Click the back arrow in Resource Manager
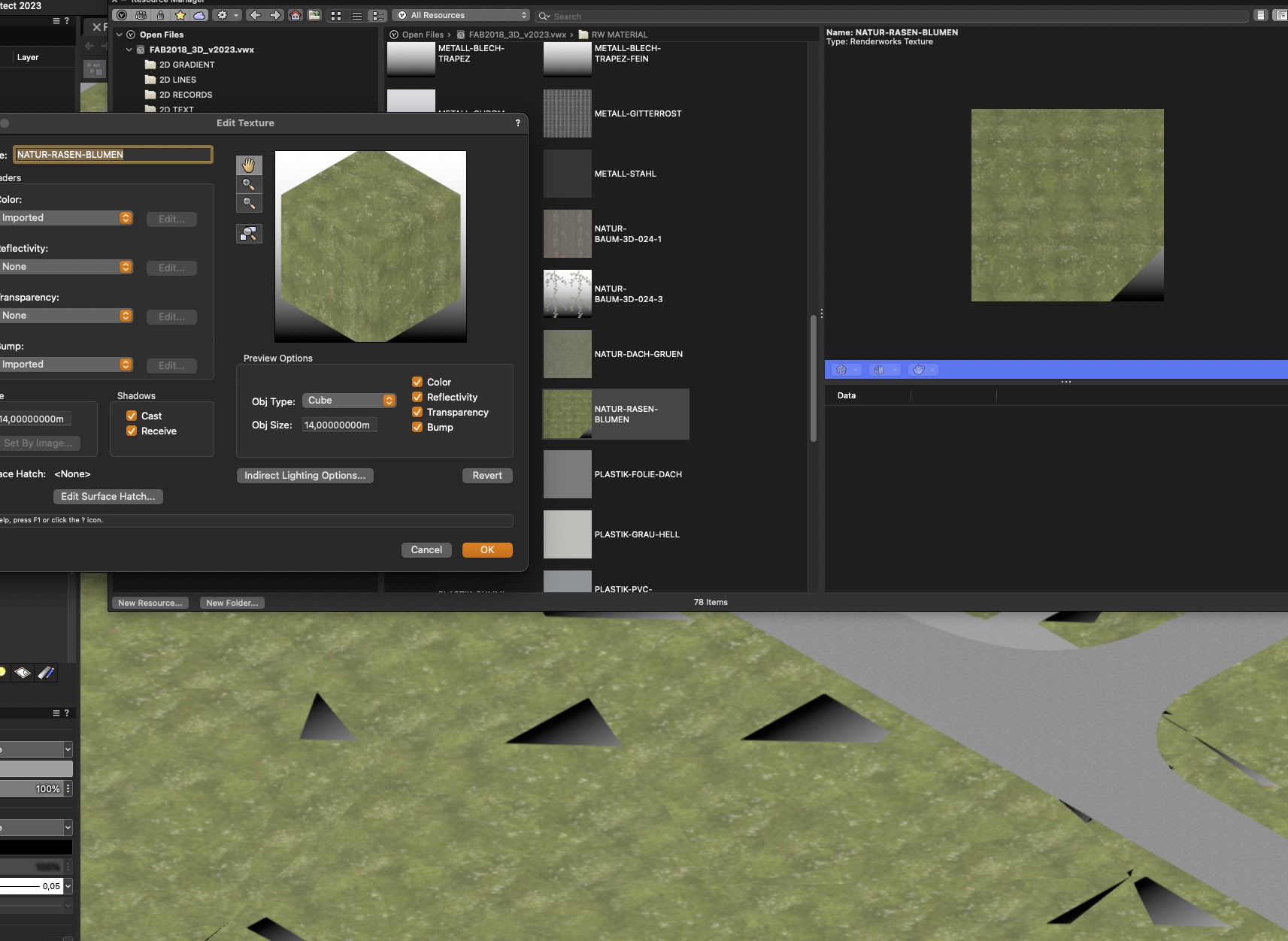 pos(256,15)
